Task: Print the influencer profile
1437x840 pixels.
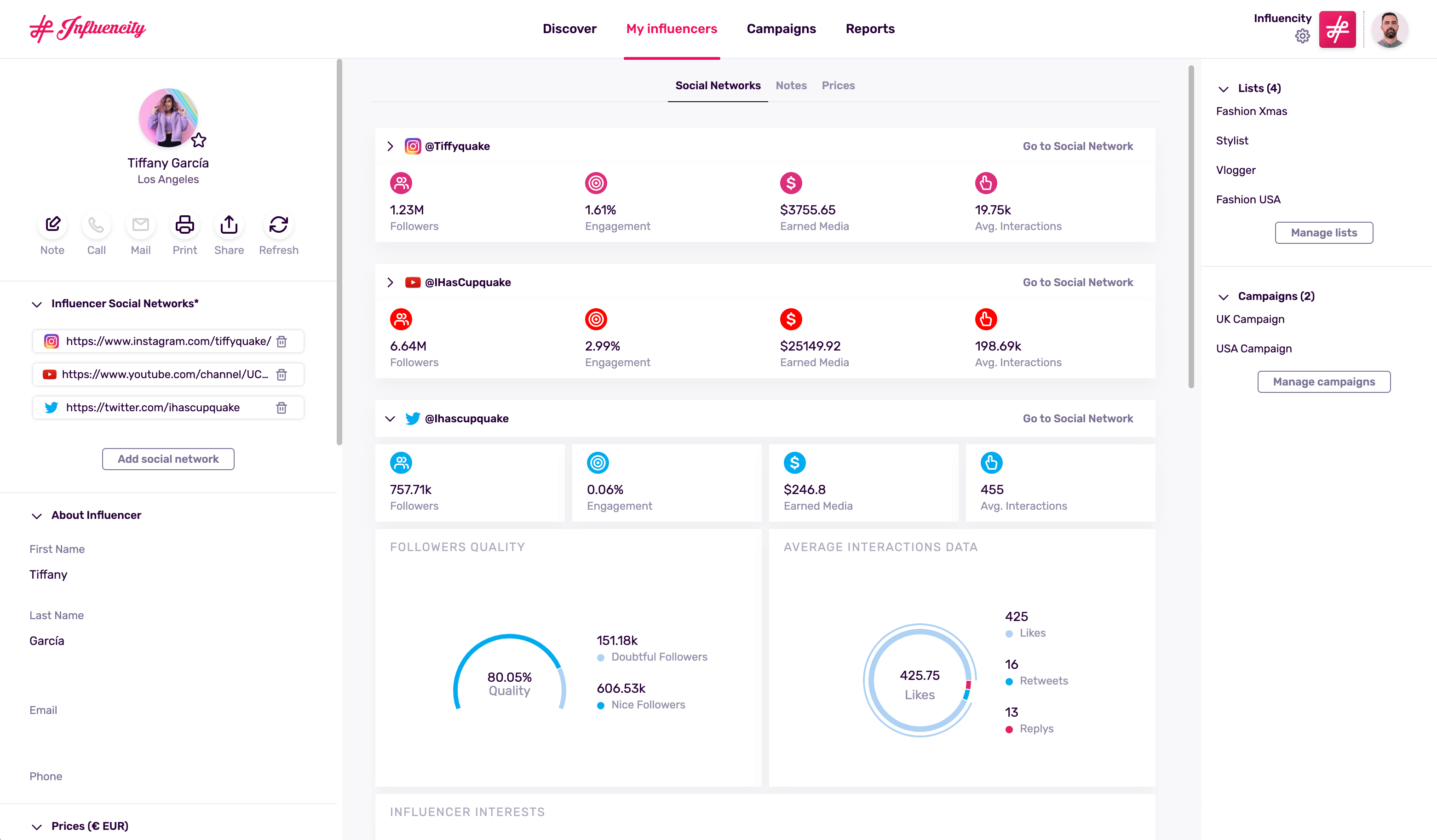Action: click(x=184, y=224)
